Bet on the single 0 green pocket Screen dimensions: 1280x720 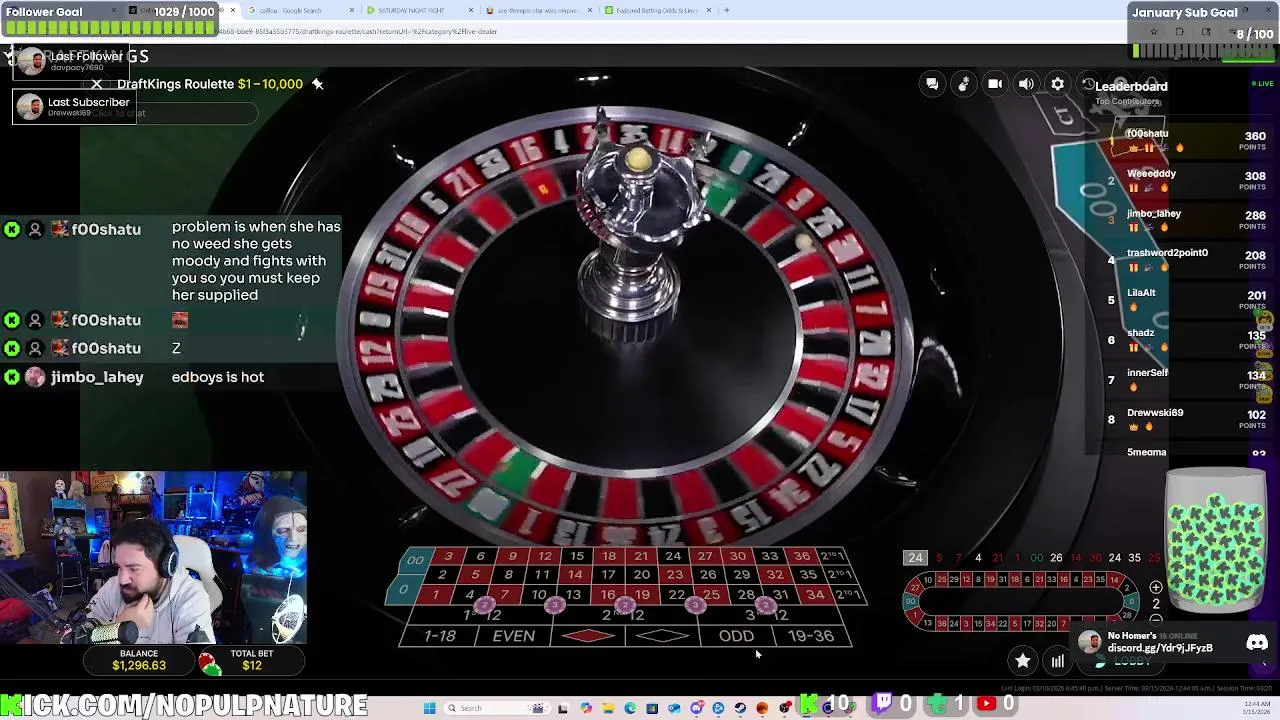403,591
